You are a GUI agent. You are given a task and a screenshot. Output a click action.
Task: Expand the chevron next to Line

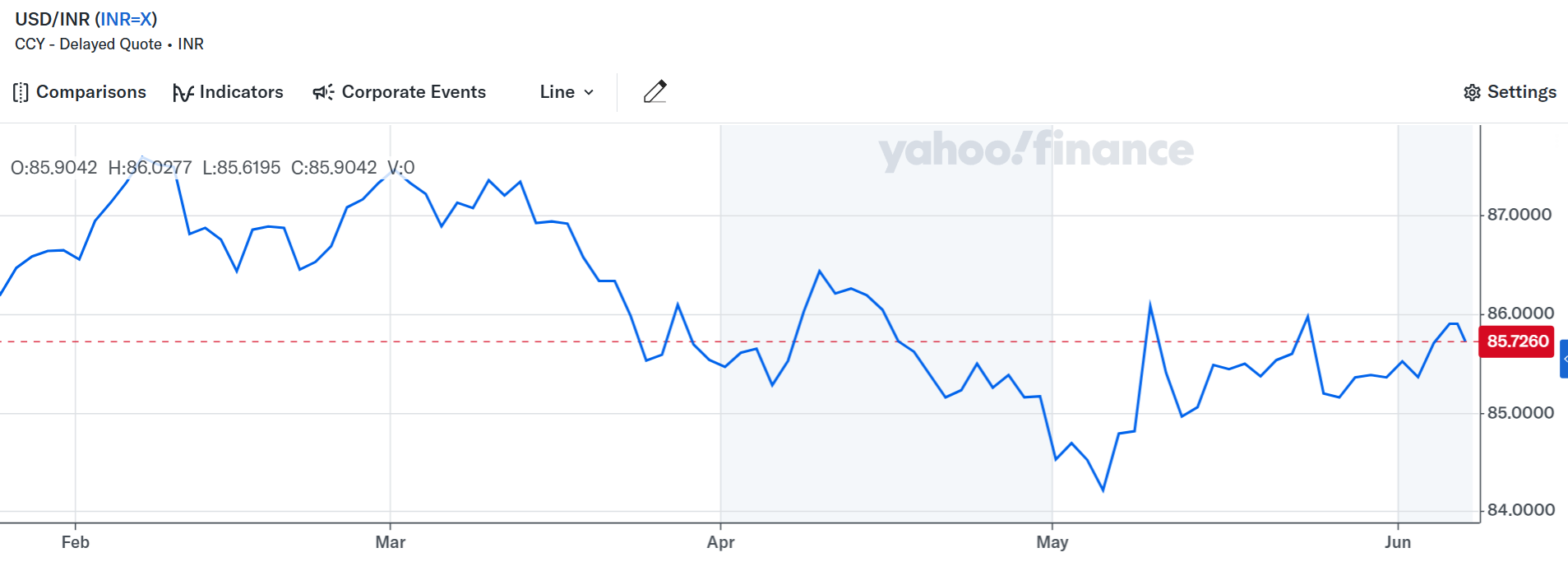click(x=587, y=93)
